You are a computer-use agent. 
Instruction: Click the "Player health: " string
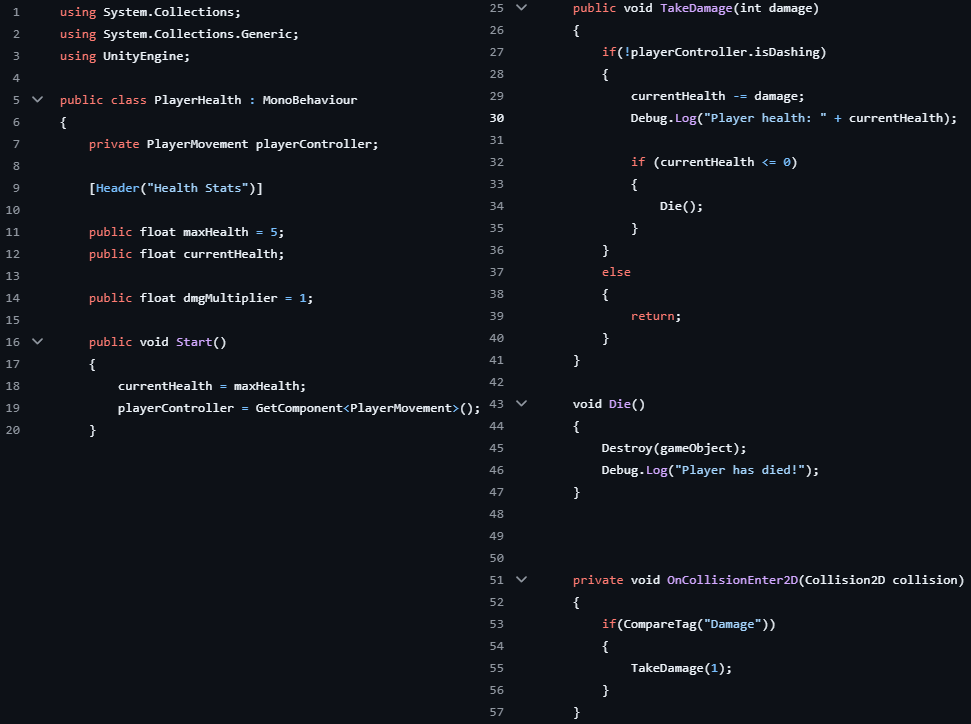coord(765,118)
